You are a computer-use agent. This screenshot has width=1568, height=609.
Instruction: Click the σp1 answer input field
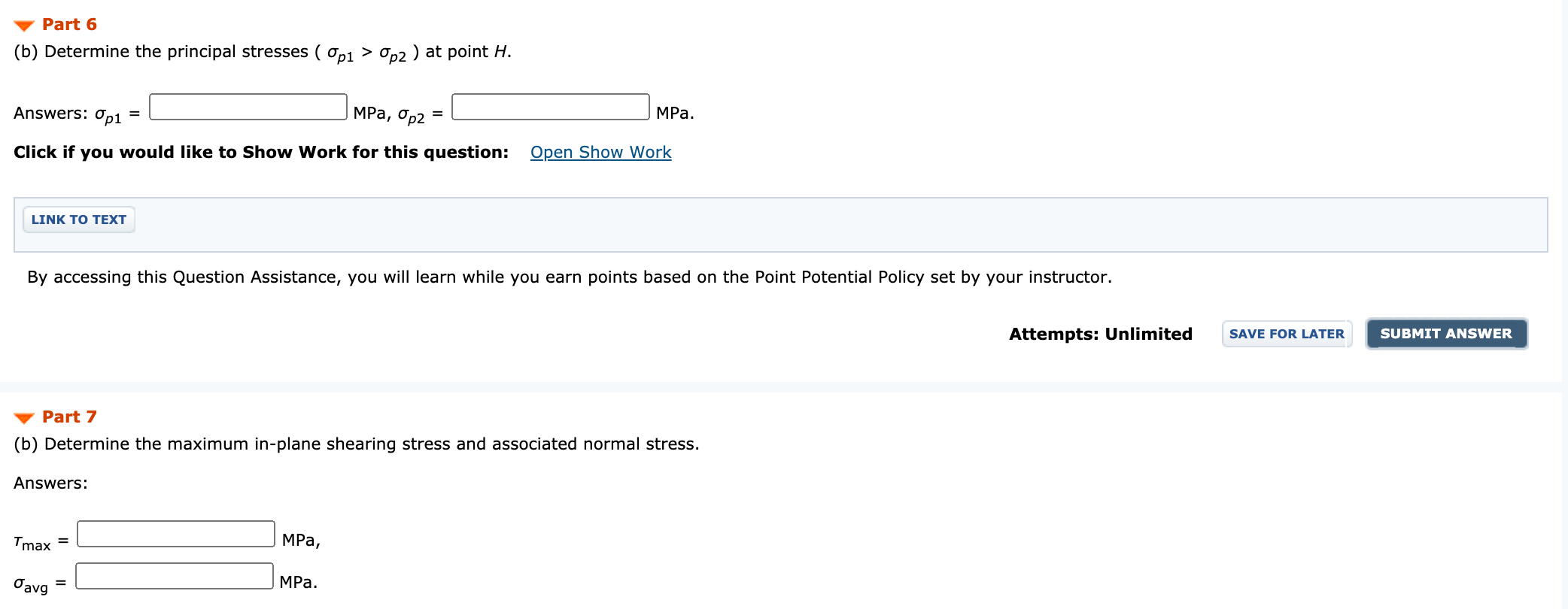click(248, 107)
